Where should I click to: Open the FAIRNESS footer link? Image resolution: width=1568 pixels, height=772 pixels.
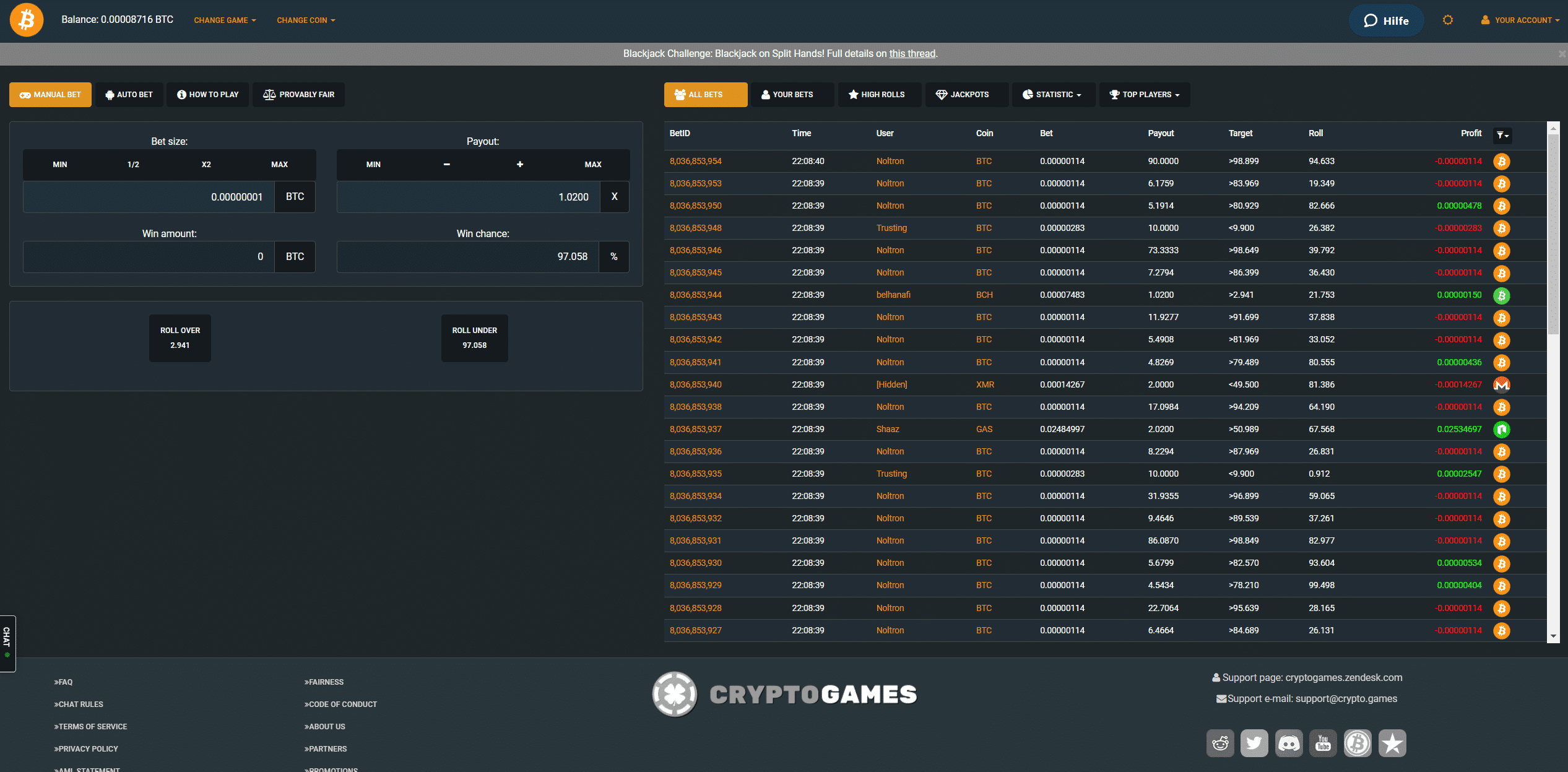click(x=324, y=682)
